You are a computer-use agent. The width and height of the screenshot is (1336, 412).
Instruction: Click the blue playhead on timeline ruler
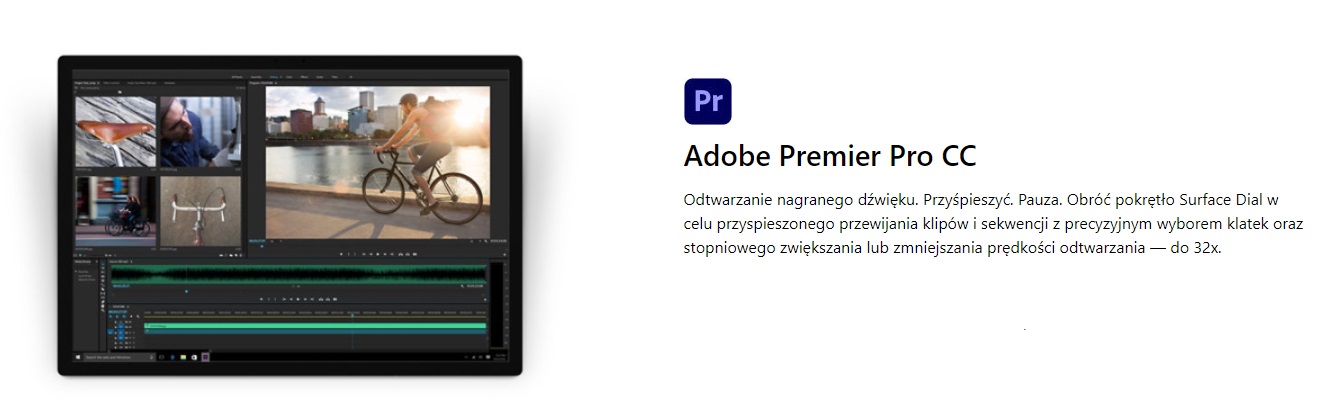point(352,314)
